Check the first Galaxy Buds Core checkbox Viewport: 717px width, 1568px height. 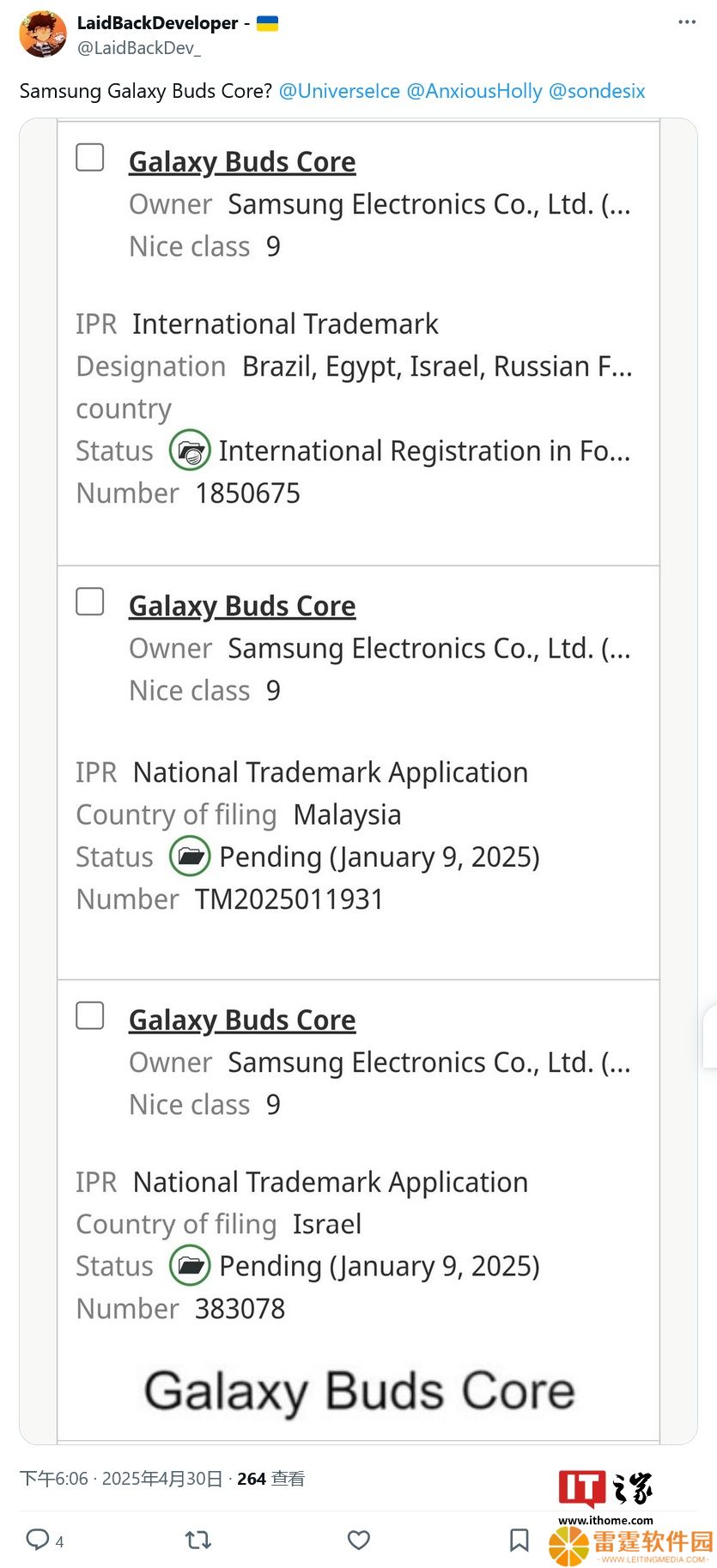coord(90,157)
